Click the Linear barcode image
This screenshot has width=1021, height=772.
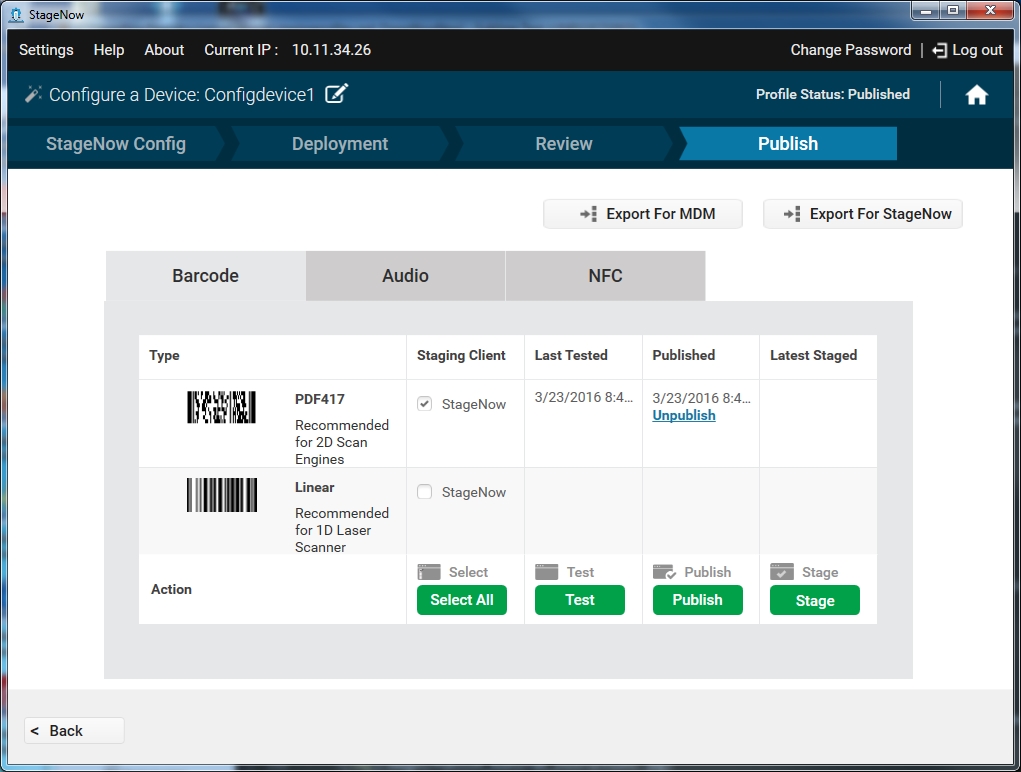pos(221,495)
